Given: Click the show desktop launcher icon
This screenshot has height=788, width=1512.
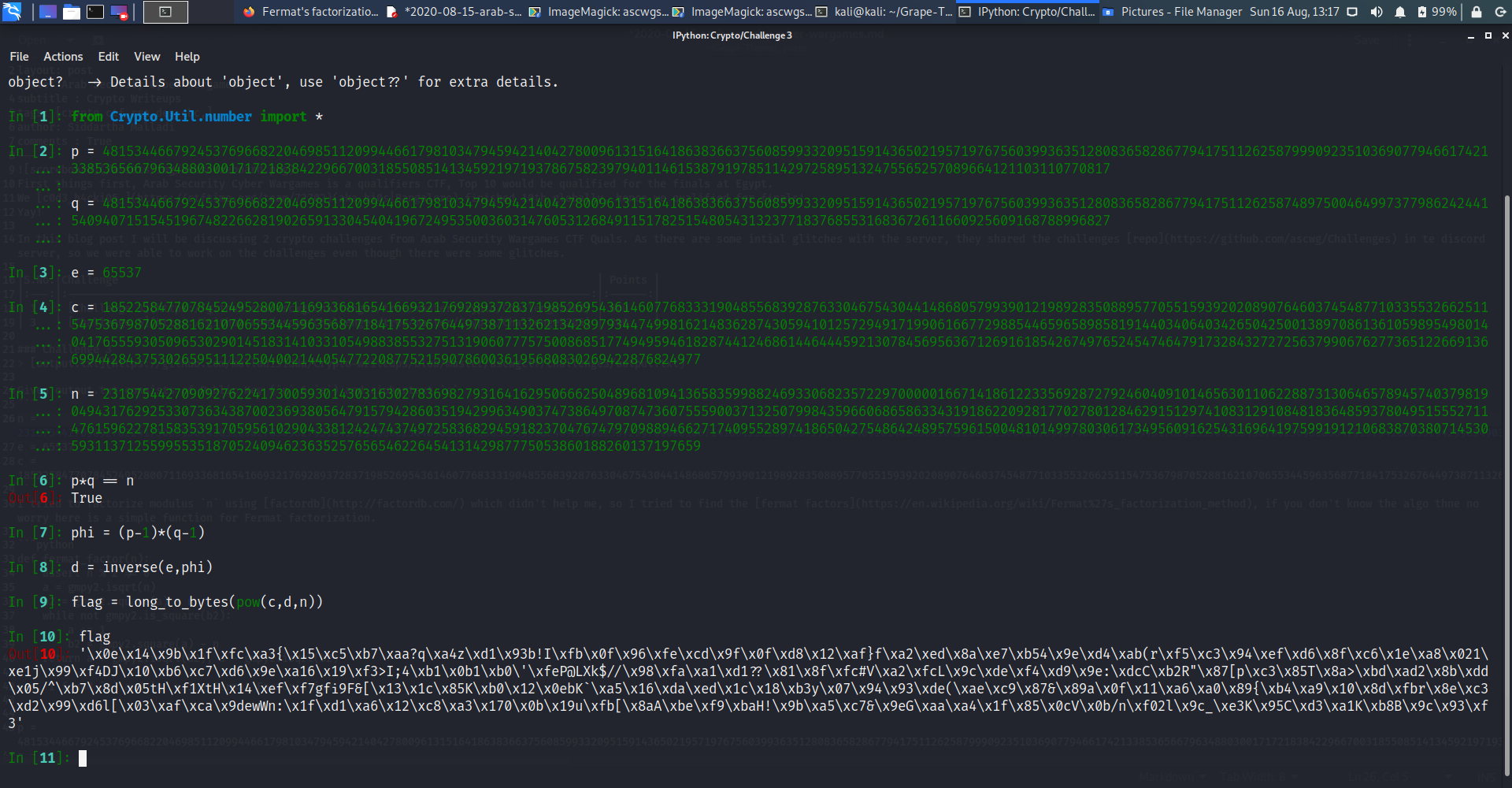Looking at the screenshot, I should tap(48, 12).
